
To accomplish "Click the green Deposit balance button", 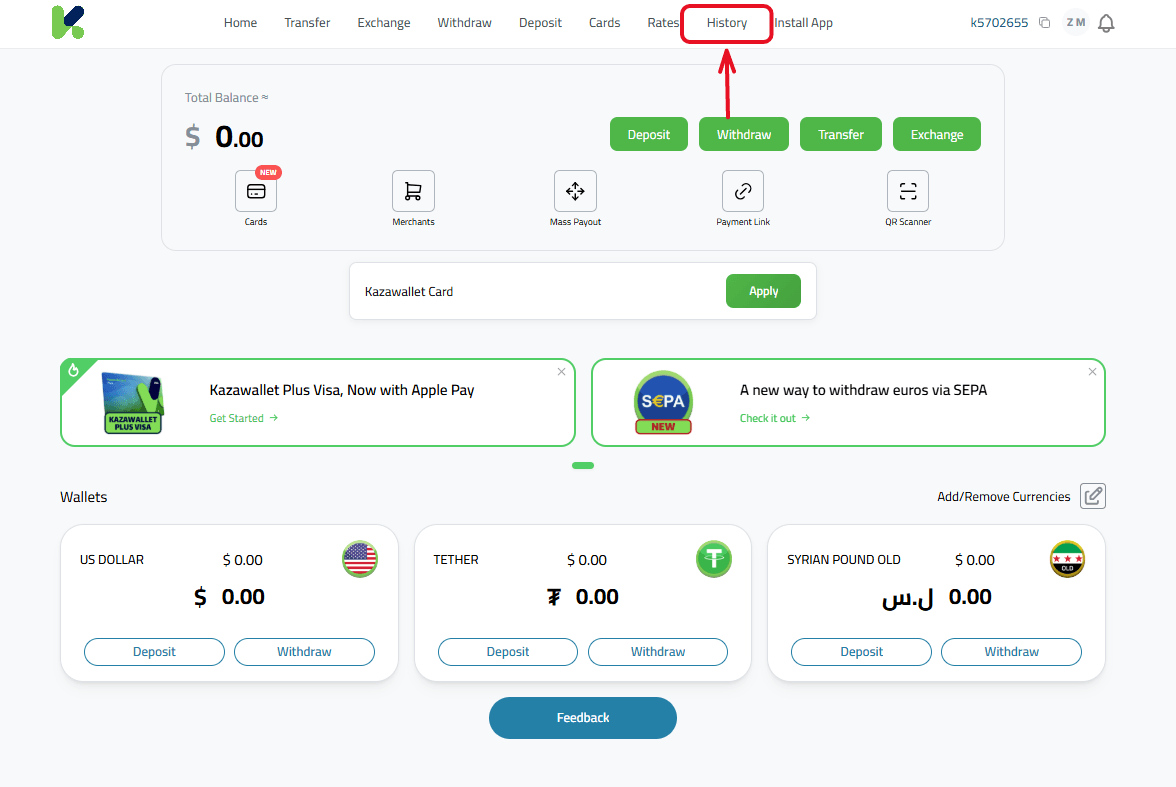I will (649, 134).
